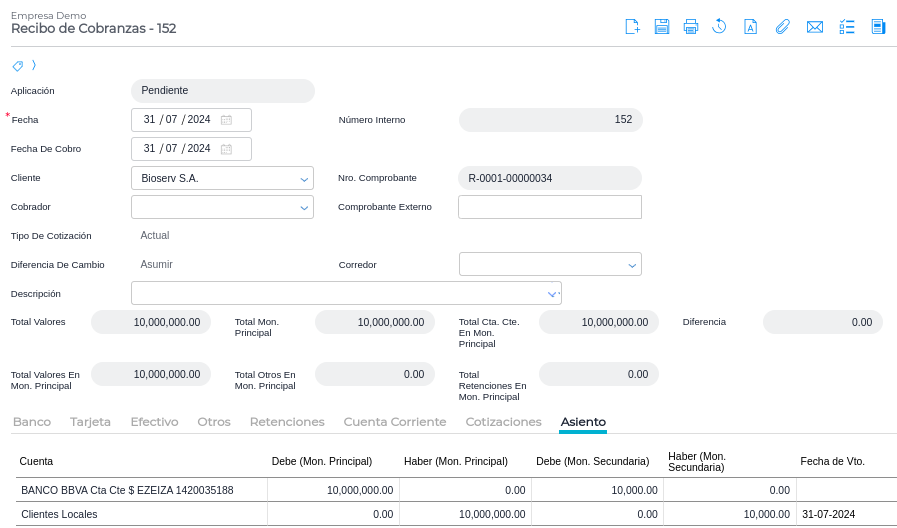
Task: Send the receipt by email envelope icon
Action: click(815, 27)
